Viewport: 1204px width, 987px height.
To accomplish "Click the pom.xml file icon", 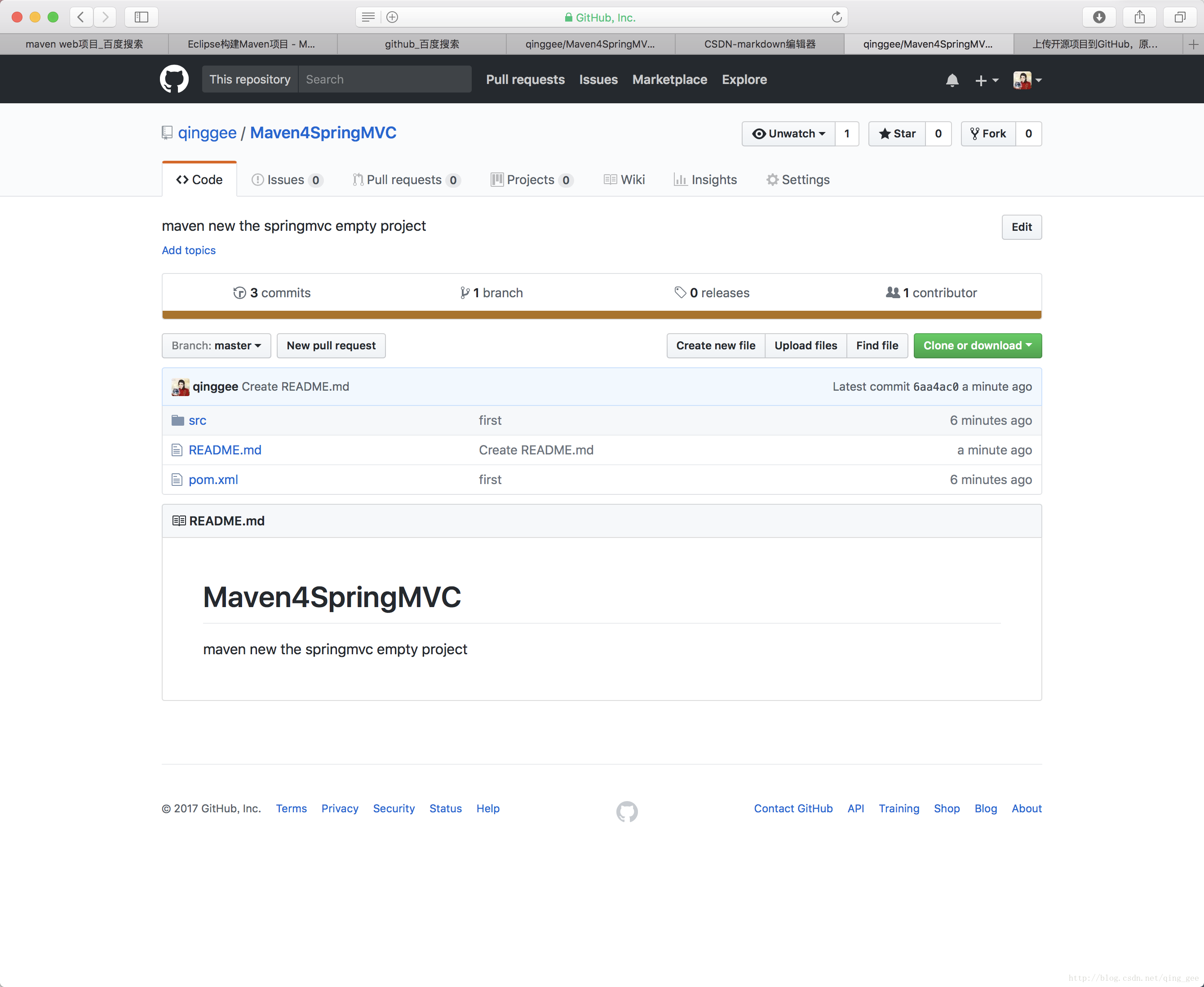I will tap(177, 479).
